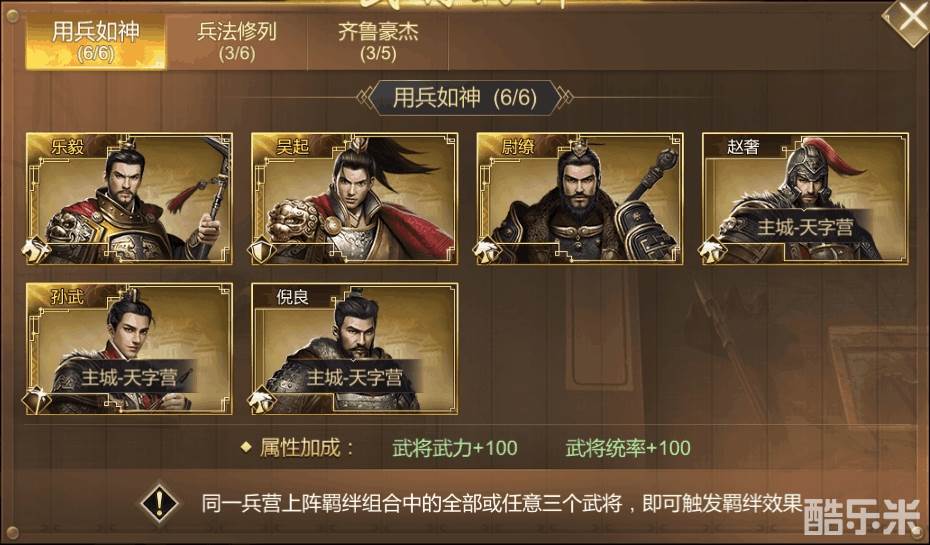Click troop type icon on 乐毅 card
This screenshot has height=545, width=930.
point(36,251)
